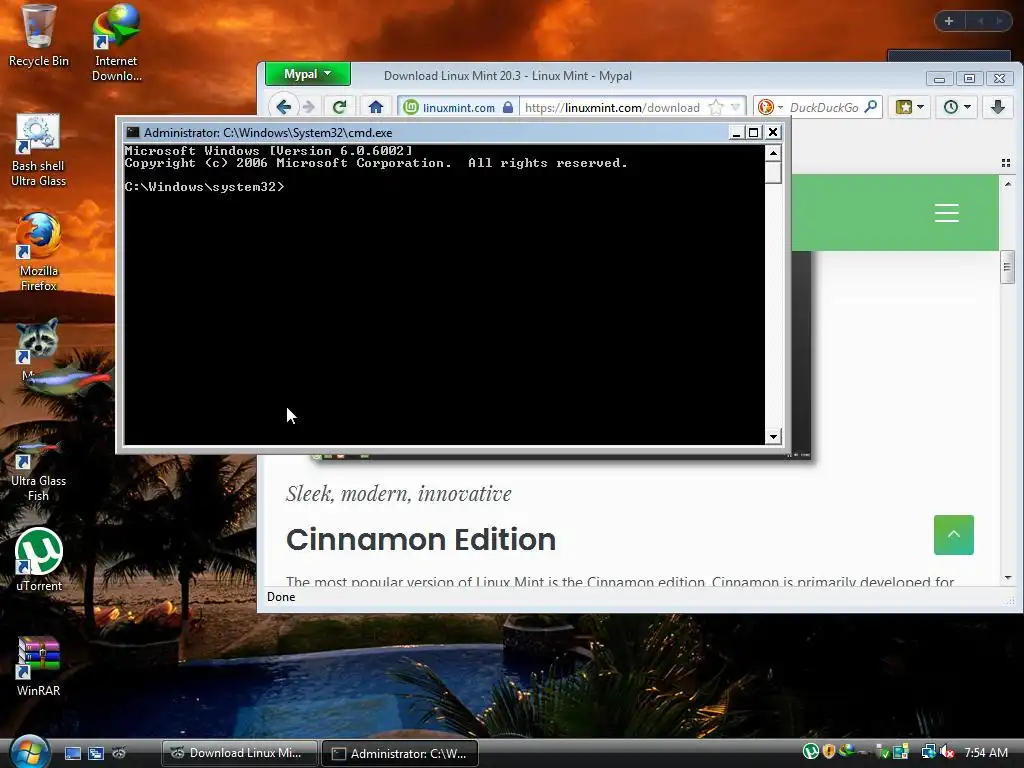Open the Mypal home page button
The height and width of the screenshot is (768, 1024).
coord(376,107)
